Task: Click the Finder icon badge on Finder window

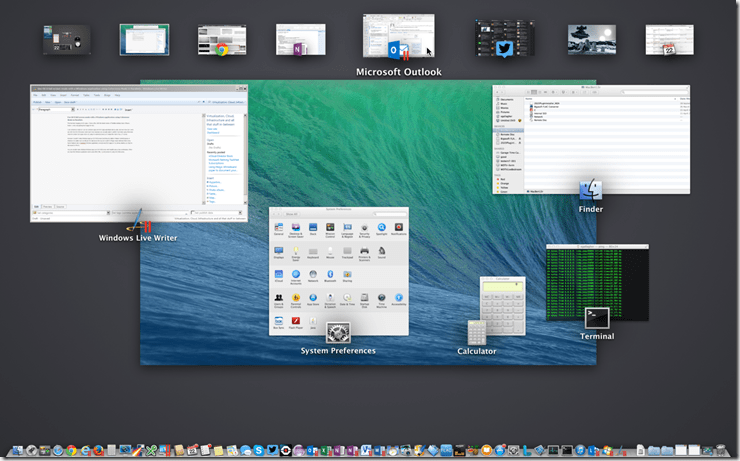Action: 590,190
